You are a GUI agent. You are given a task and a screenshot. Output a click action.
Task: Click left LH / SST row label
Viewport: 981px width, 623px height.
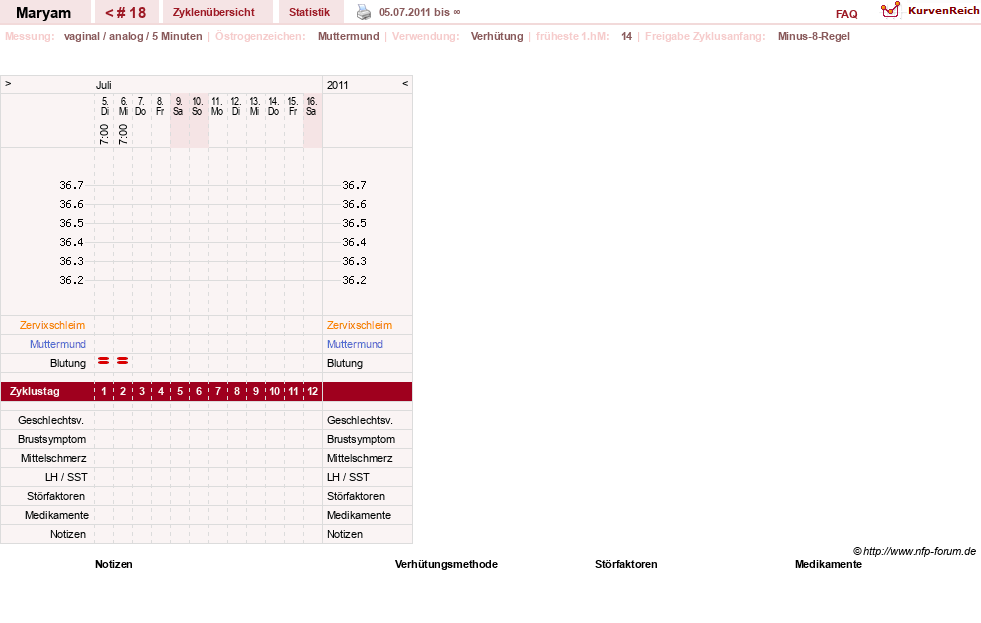[66, 477]
